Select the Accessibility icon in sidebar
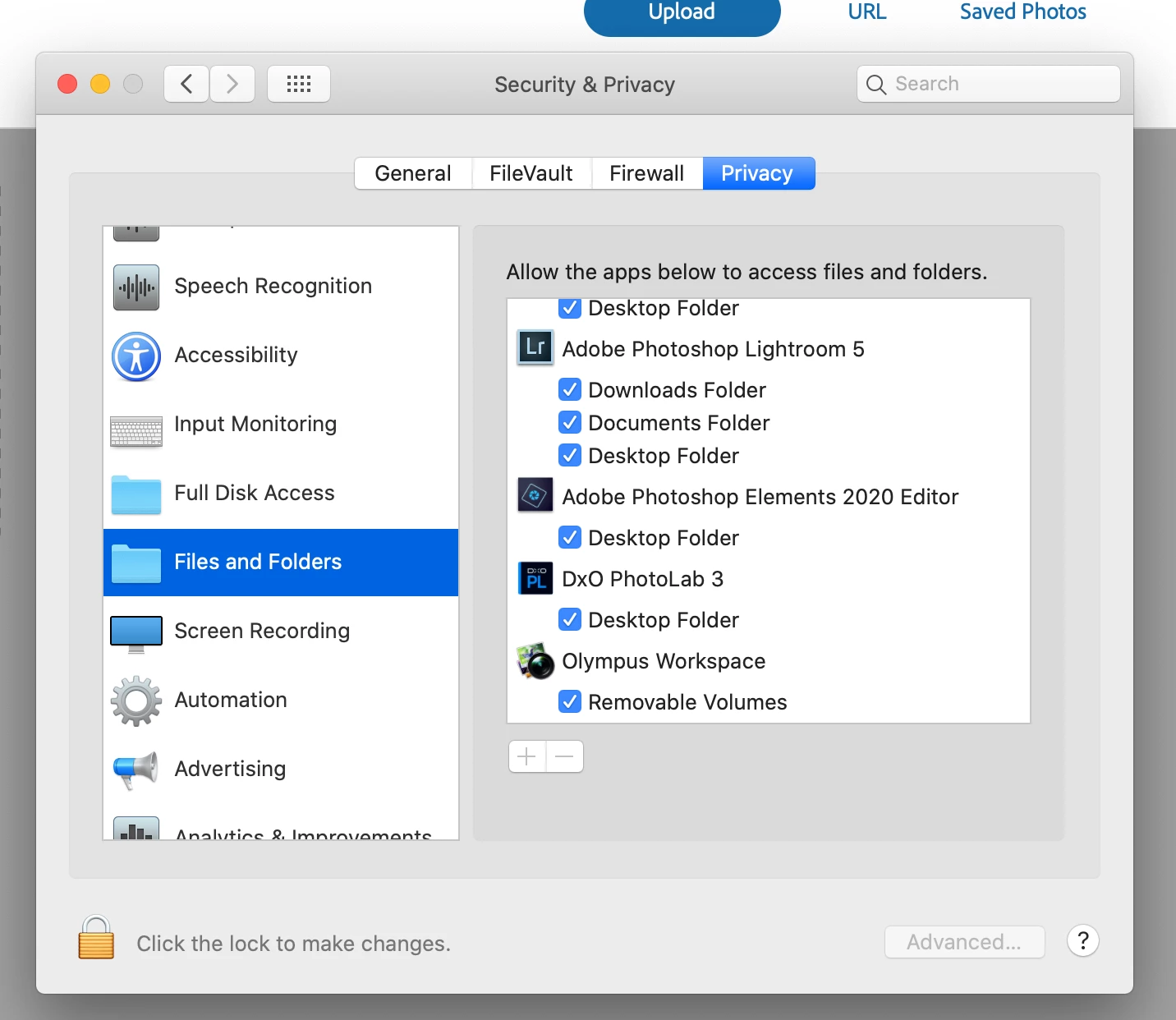 click(136, 356)
